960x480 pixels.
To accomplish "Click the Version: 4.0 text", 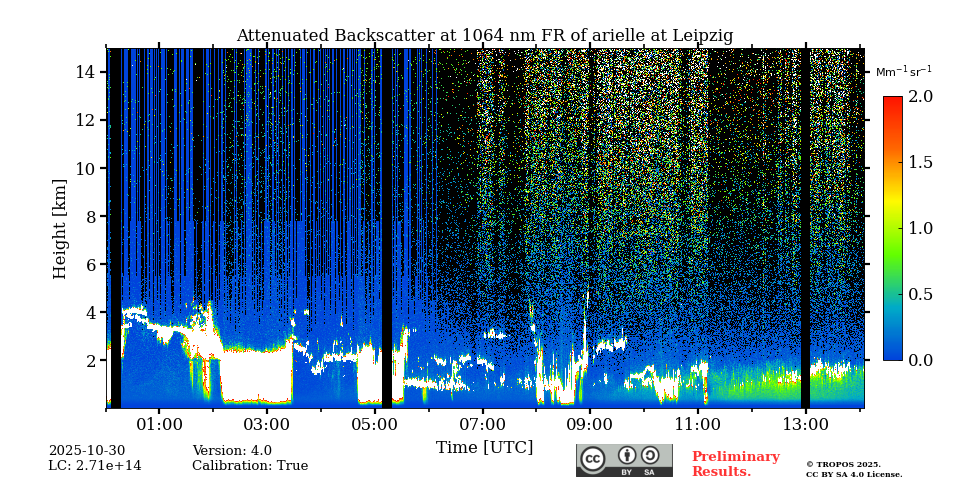I will click(x=232, y=451).
